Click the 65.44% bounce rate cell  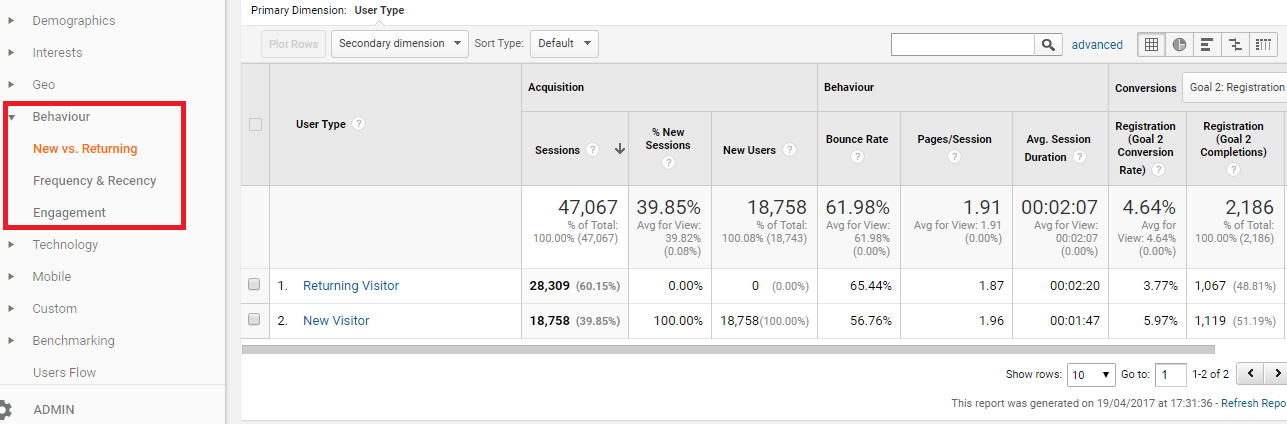[869, 286]
